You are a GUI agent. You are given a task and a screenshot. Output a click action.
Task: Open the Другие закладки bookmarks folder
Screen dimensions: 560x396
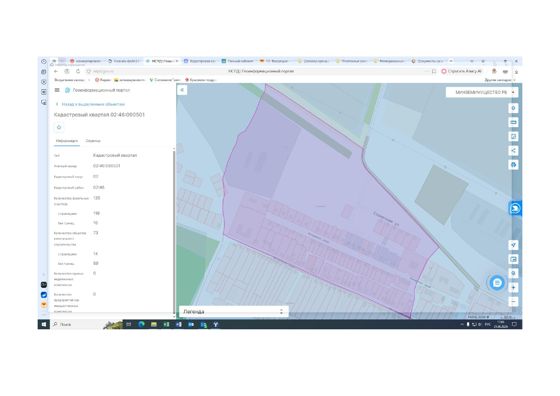499,80
